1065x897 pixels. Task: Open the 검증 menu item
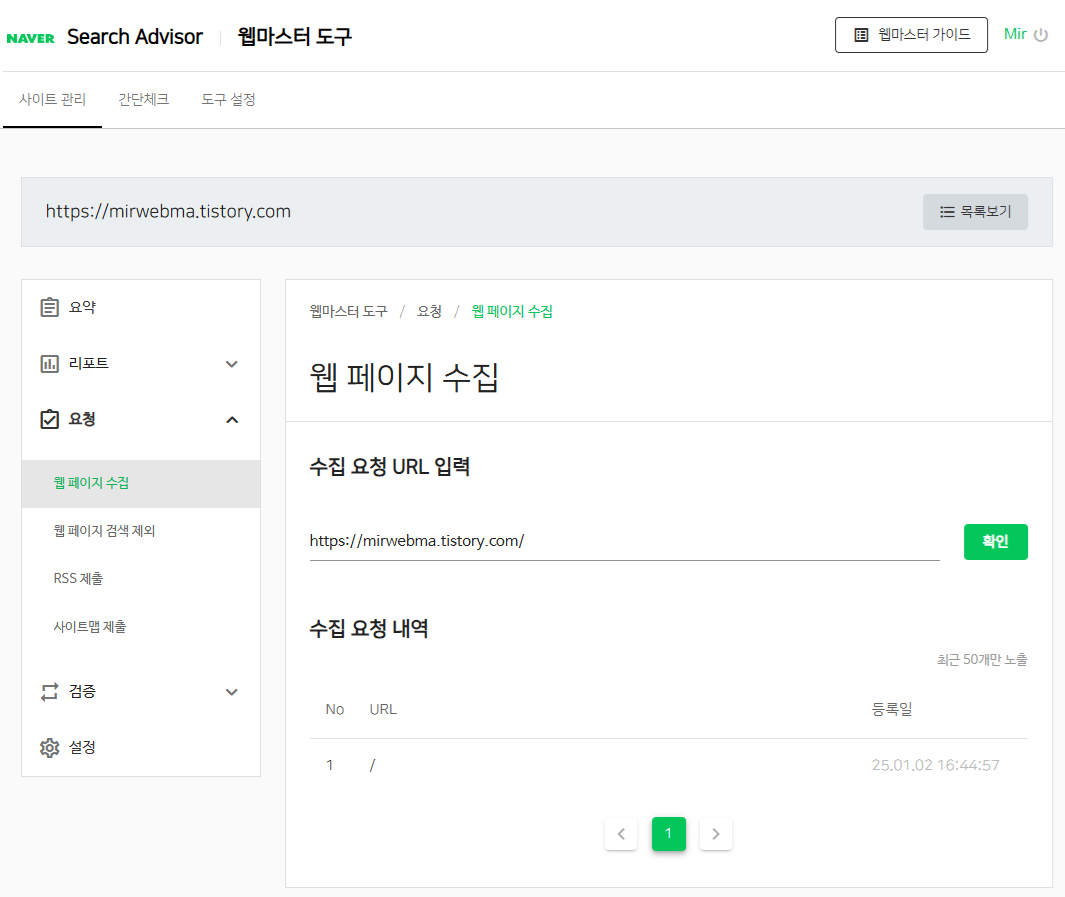pos(82,691)
